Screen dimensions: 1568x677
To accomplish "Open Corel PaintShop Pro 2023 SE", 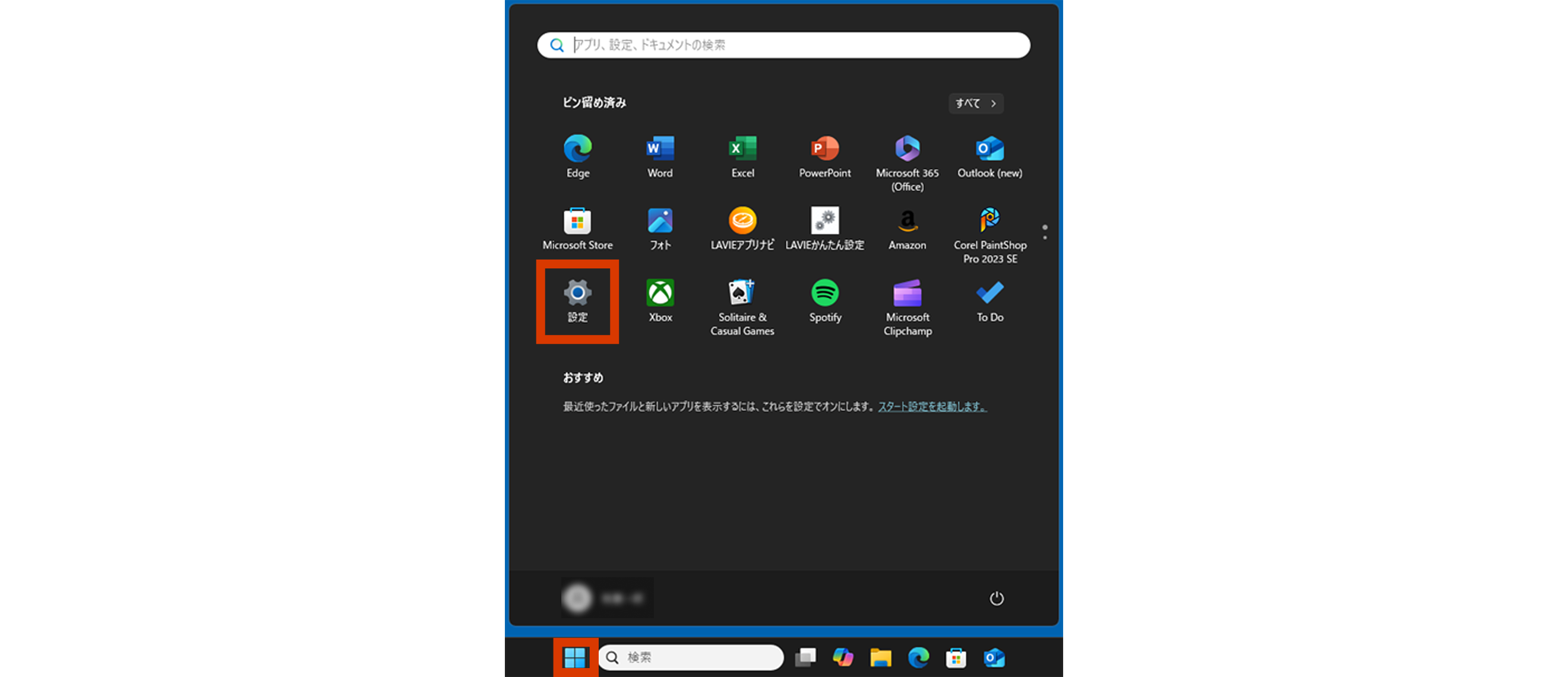I will (990, 236).
